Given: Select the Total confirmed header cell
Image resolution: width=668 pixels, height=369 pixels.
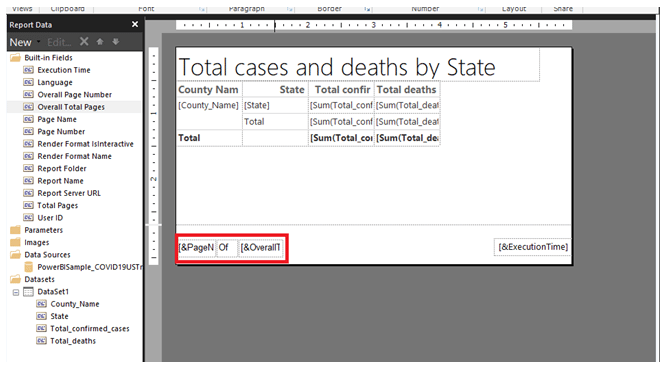Looking at the screenshot, I should point(341,90).
